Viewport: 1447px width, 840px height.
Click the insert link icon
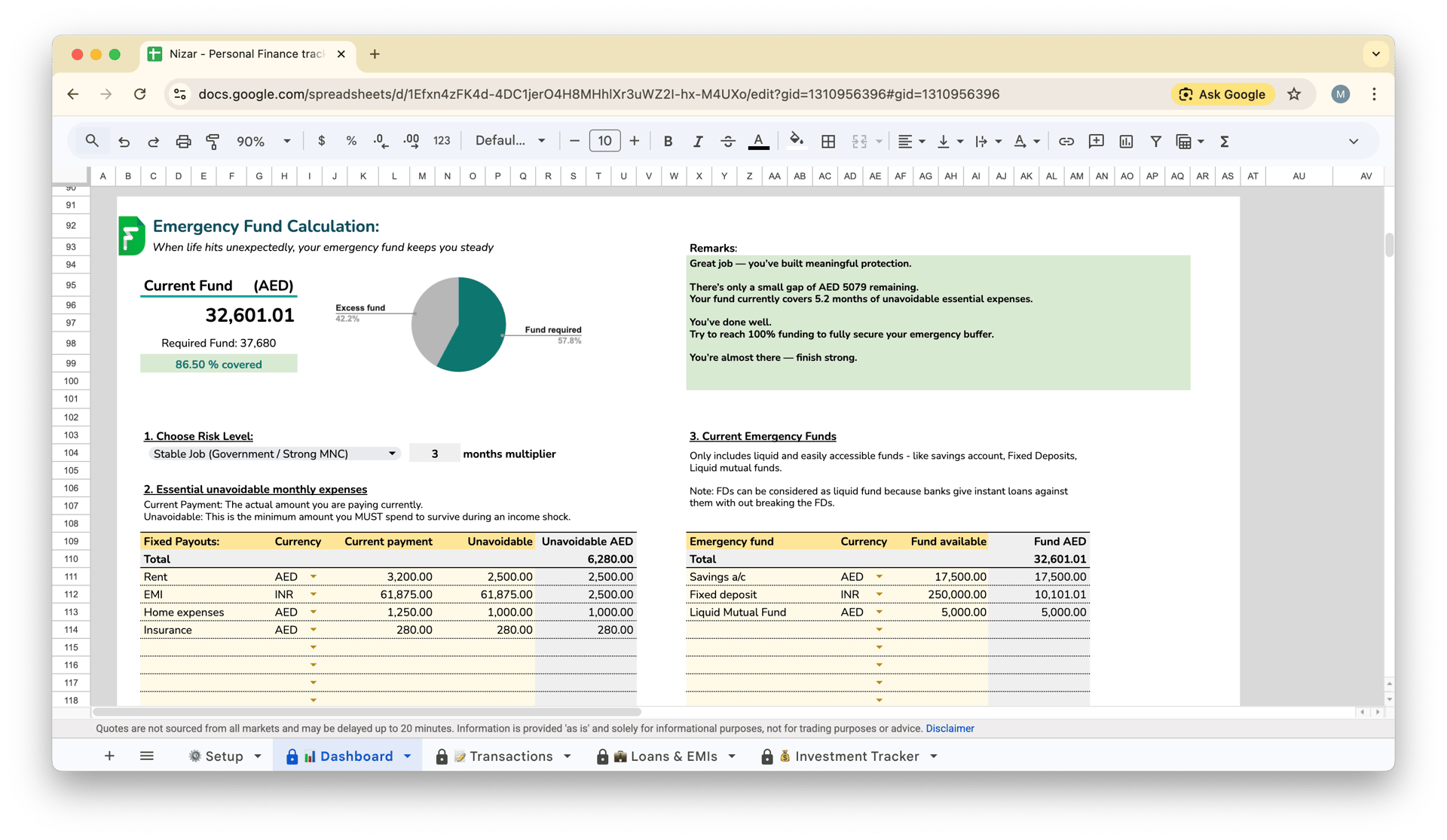point(1066,141)
